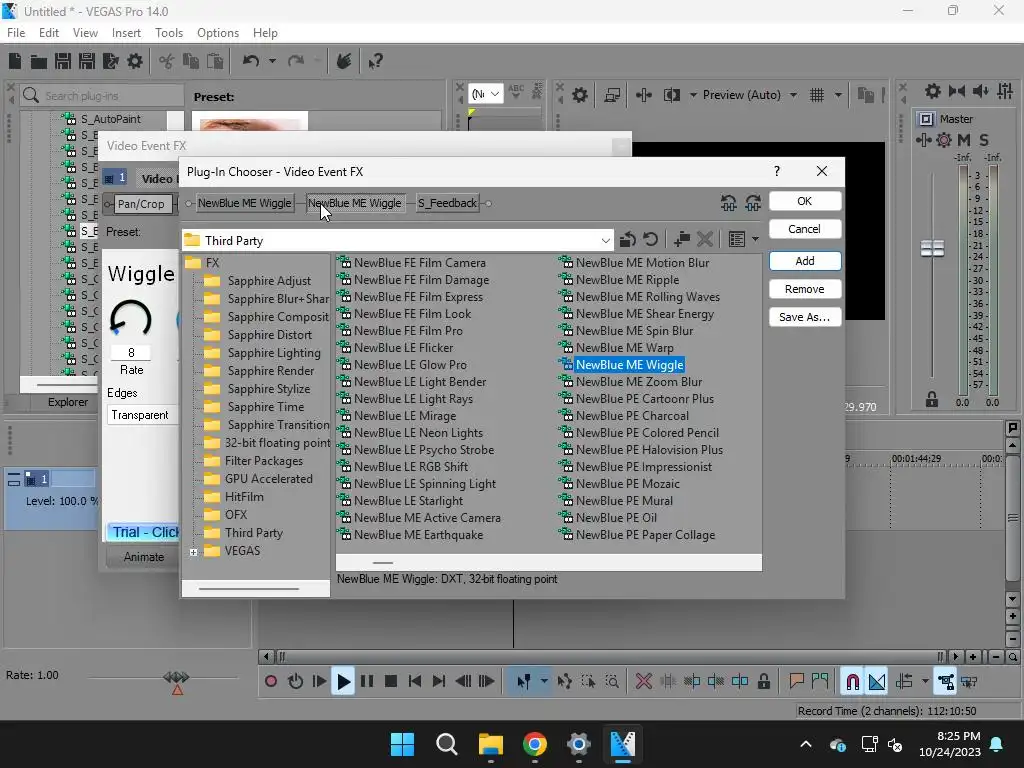This screenshot has width=1024, height=768.
Task: Open File Explorer from the taskbar
Action: click(490, 744)
